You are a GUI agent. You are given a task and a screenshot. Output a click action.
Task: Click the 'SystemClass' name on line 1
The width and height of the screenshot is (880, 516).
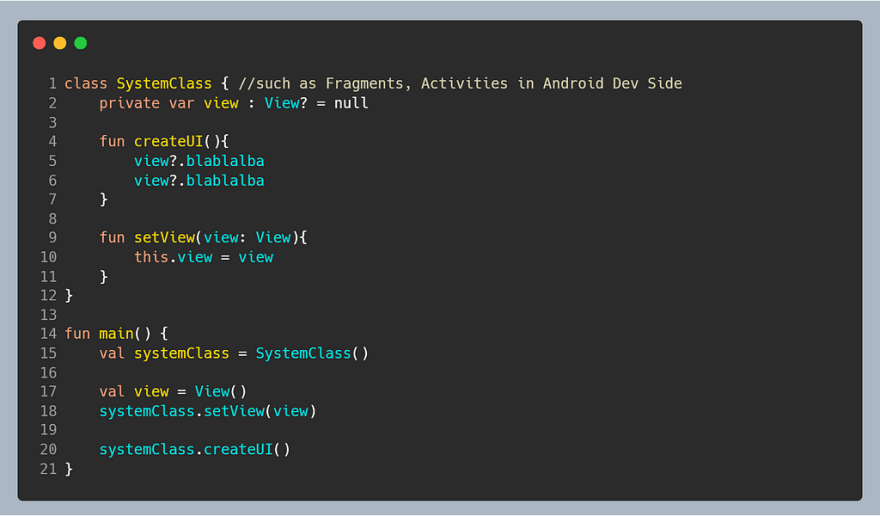164,84
